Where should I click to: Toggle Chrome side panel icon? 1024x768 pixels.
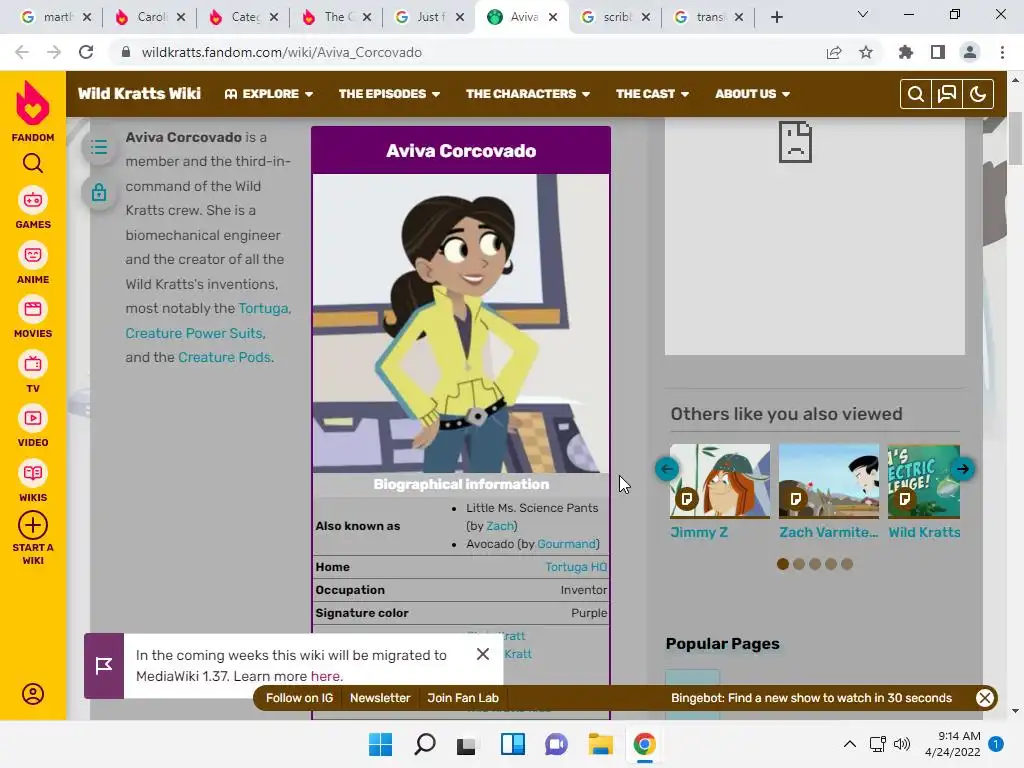coord(938,52)
